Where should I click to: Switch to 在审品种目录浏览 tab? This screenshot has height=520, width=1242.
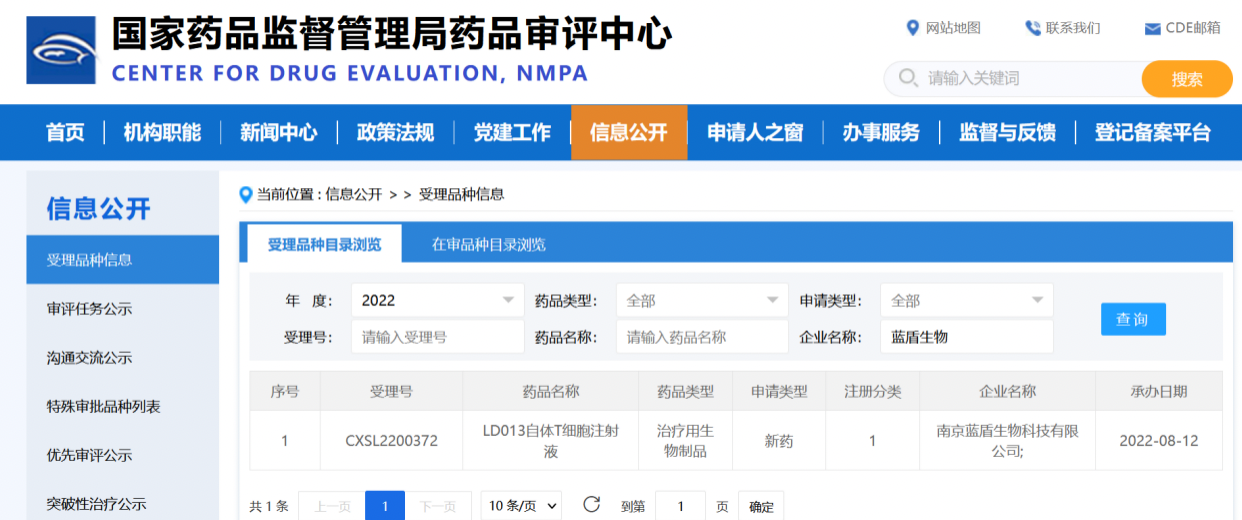pyautogui.click(x=488, y=244)
